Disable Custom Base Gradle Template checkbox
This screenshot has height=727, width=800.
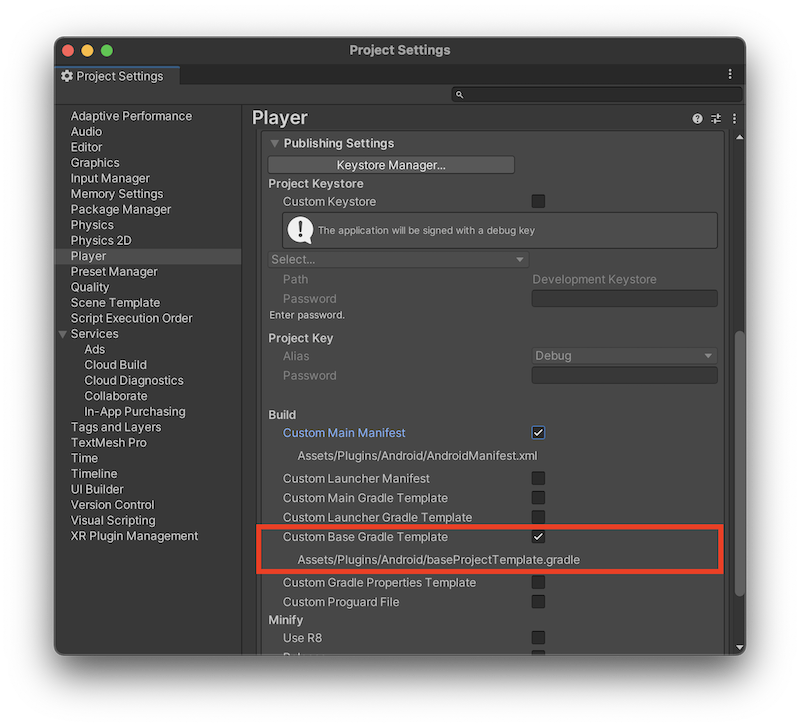pyautogui.click(x=538, y=537)
